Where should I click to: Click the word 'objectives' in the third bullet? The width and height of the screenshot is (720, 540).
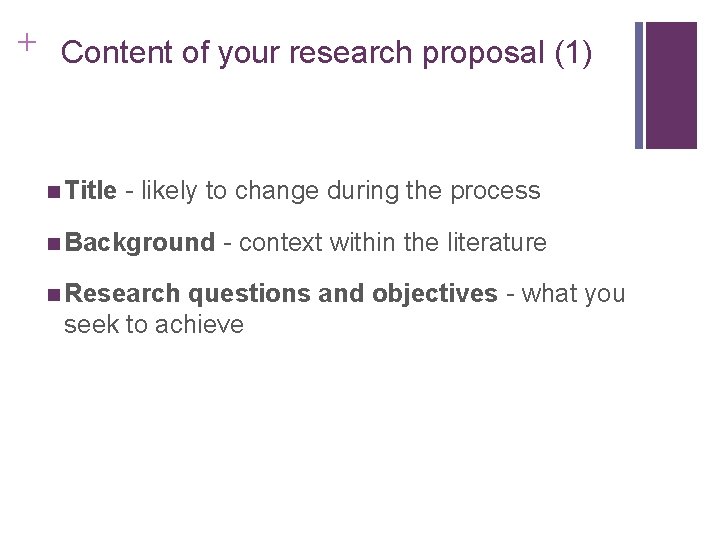(x=435, y=293)
